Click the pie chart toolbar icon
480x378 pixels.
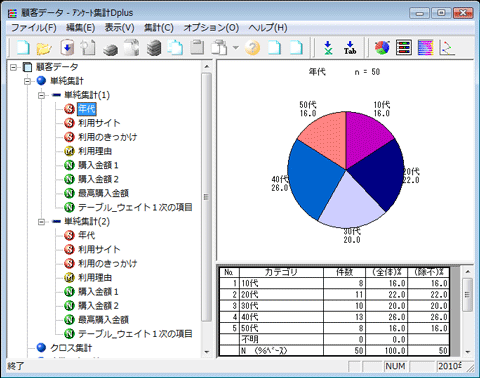(382, 48)
